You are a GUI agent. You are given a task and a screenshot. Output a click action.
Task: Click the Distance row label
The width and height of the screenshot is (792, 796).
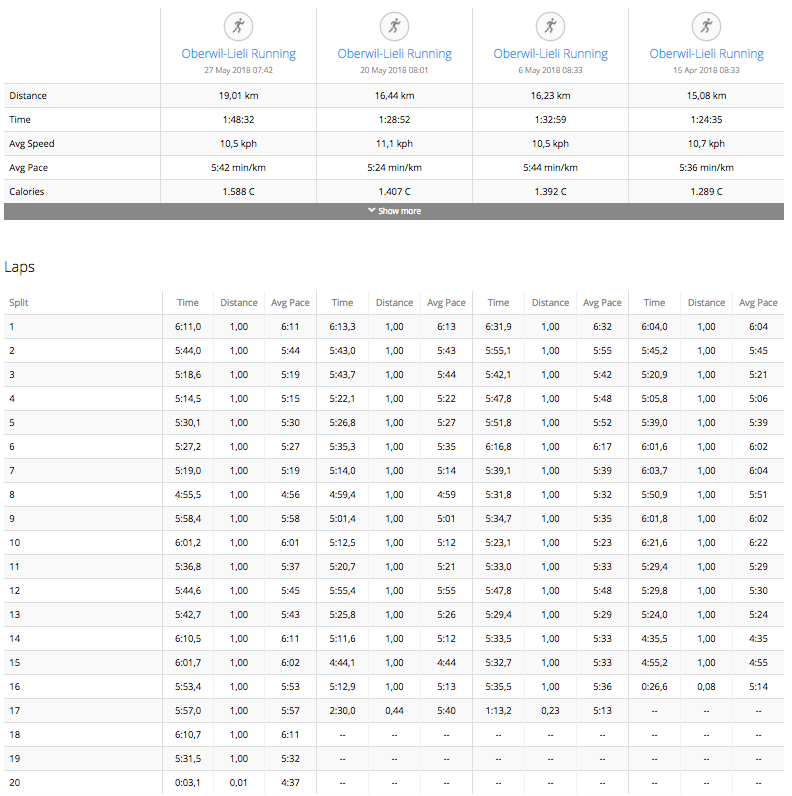28,95
